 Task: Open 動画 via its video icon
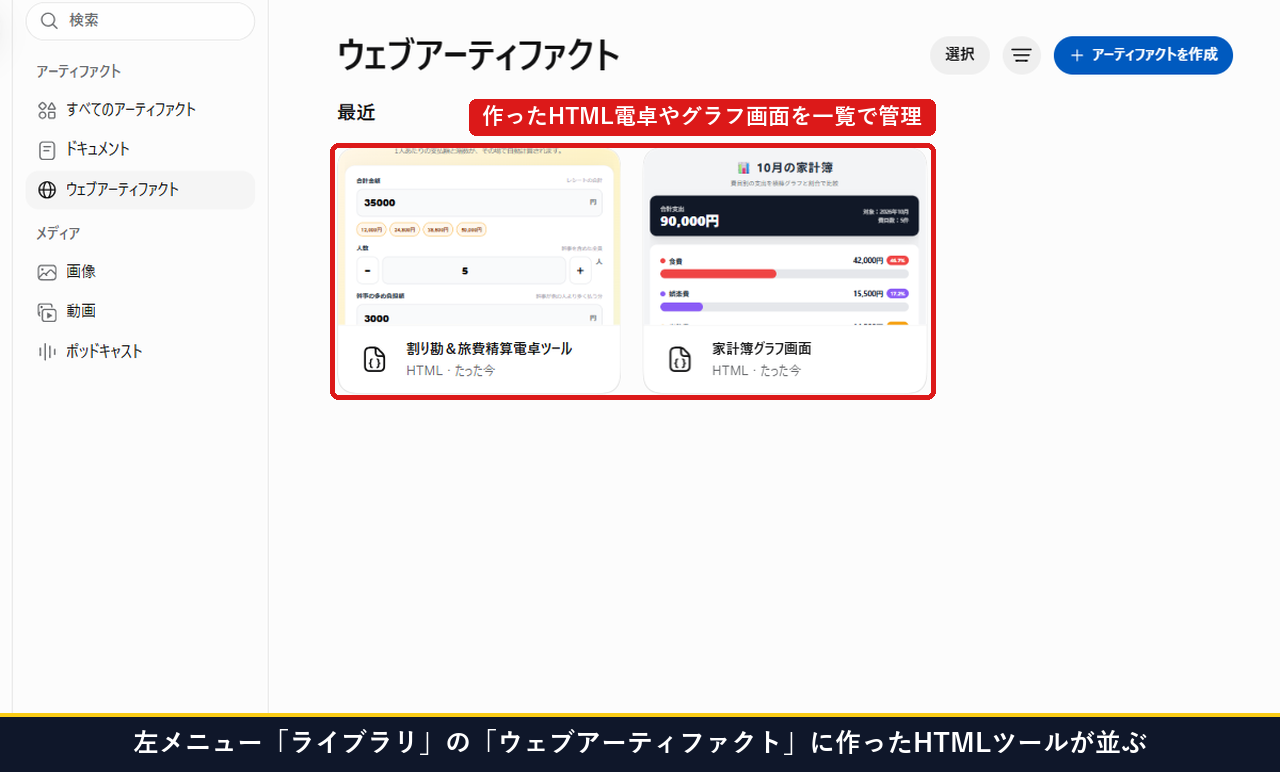[x=47, y=312]
